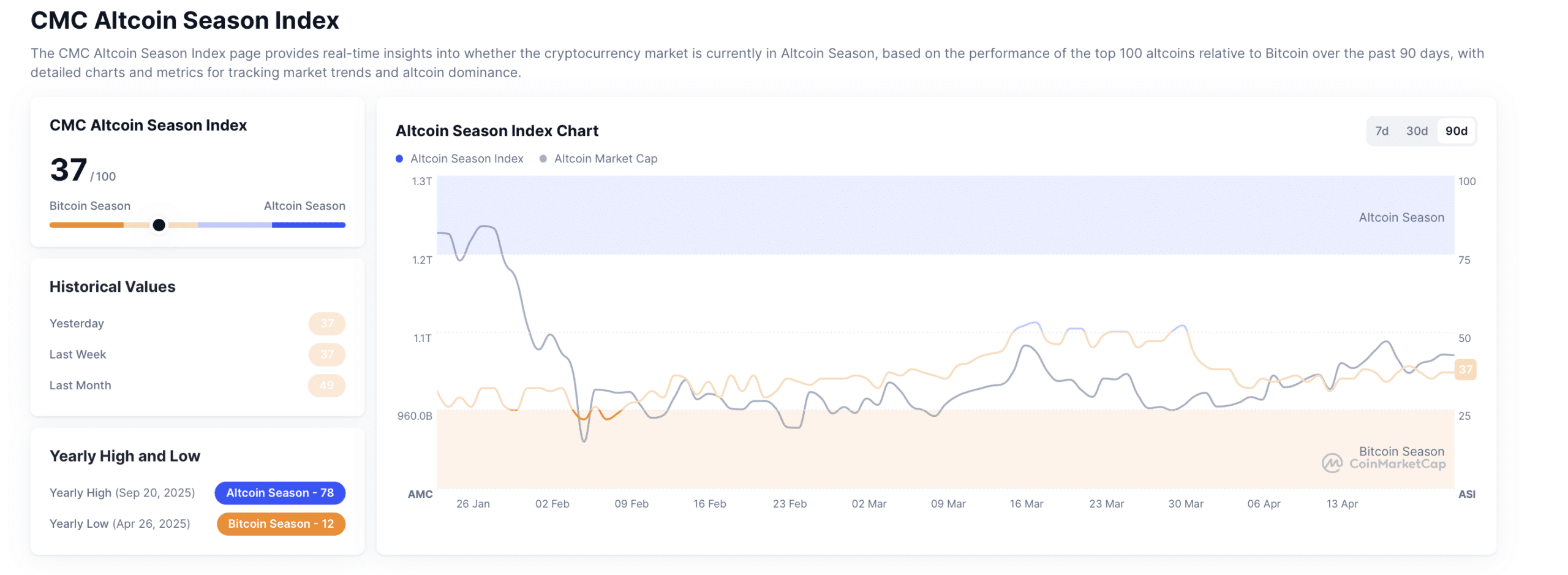Click the Altcoin Season - 78 badge
The height and width of the screenshot is (575, 1568).
click(279, 493)
